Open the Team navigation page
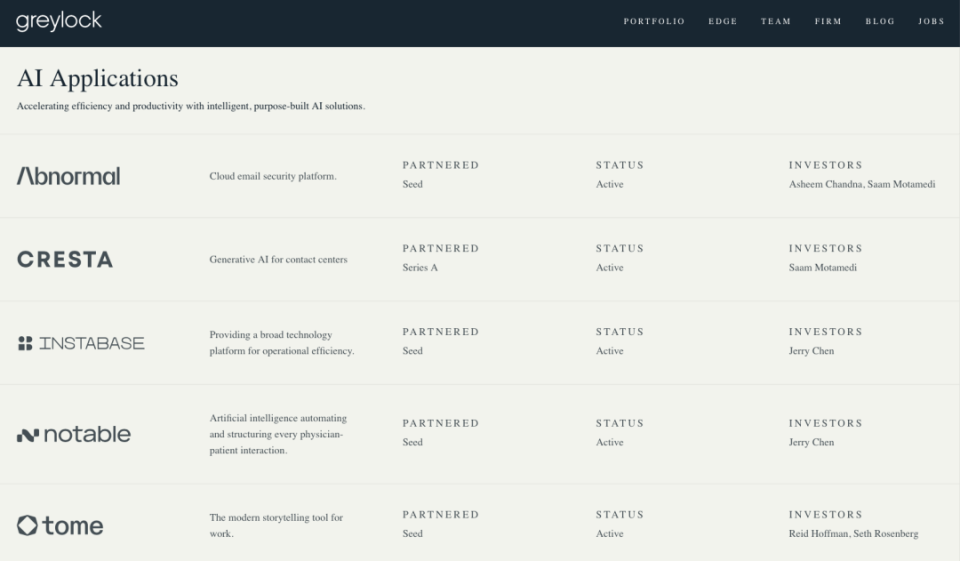960x561 pixels. click(776, 21)
